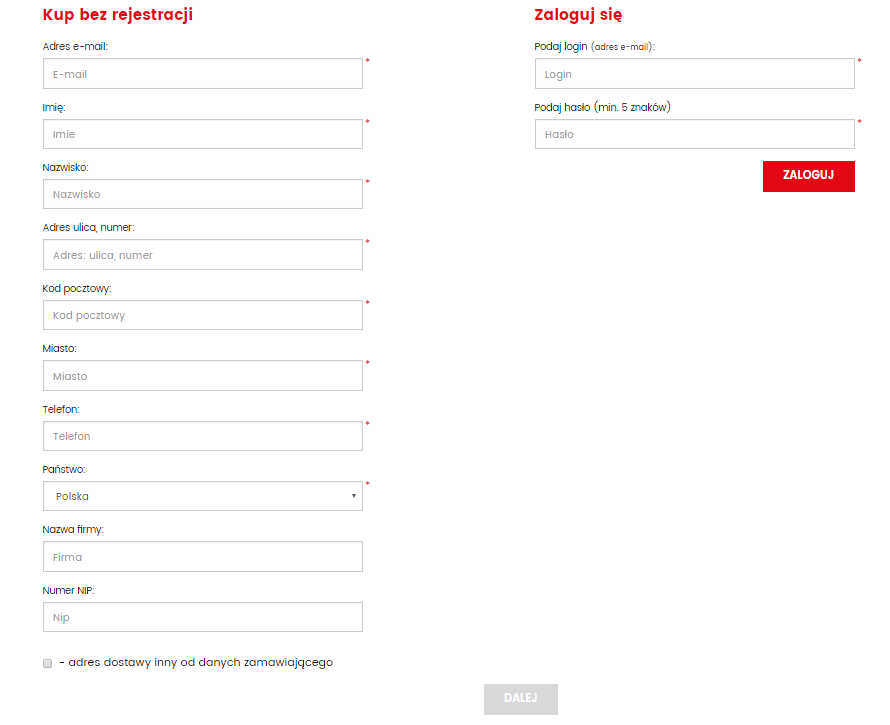Screen dimensions: 890x725
Task: Select the Nazwisko surname input field
Action: [202, 194]
